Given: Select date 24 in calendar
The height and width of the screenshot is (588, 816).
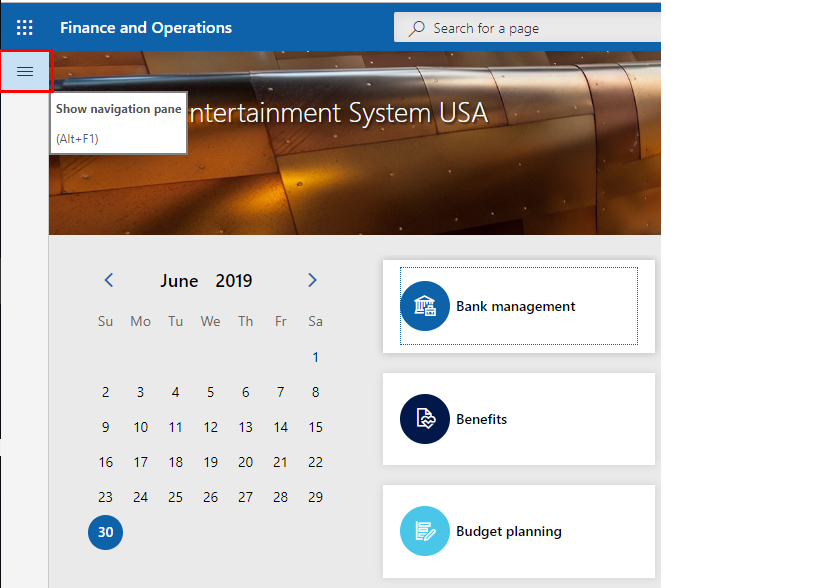Looking at the screenshot, I should point(141,497).
